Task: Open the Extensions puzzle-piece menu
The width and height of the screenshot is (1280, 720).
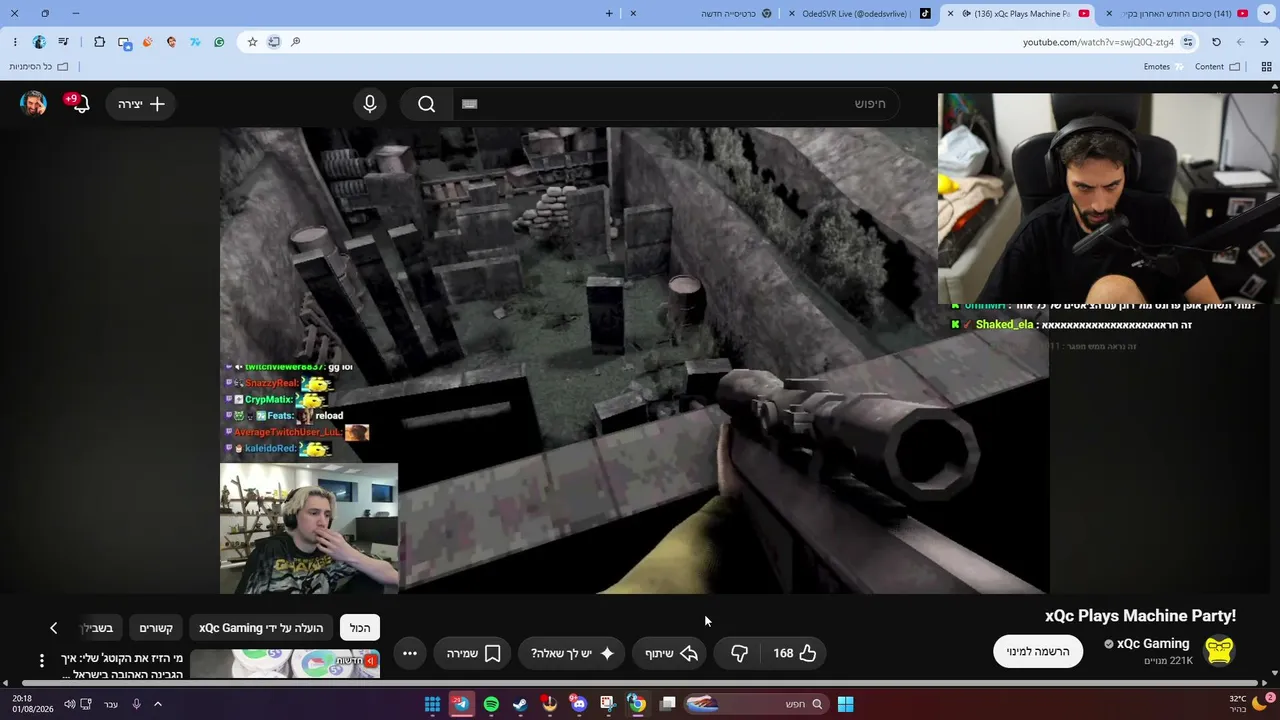Action: (99, 42)
